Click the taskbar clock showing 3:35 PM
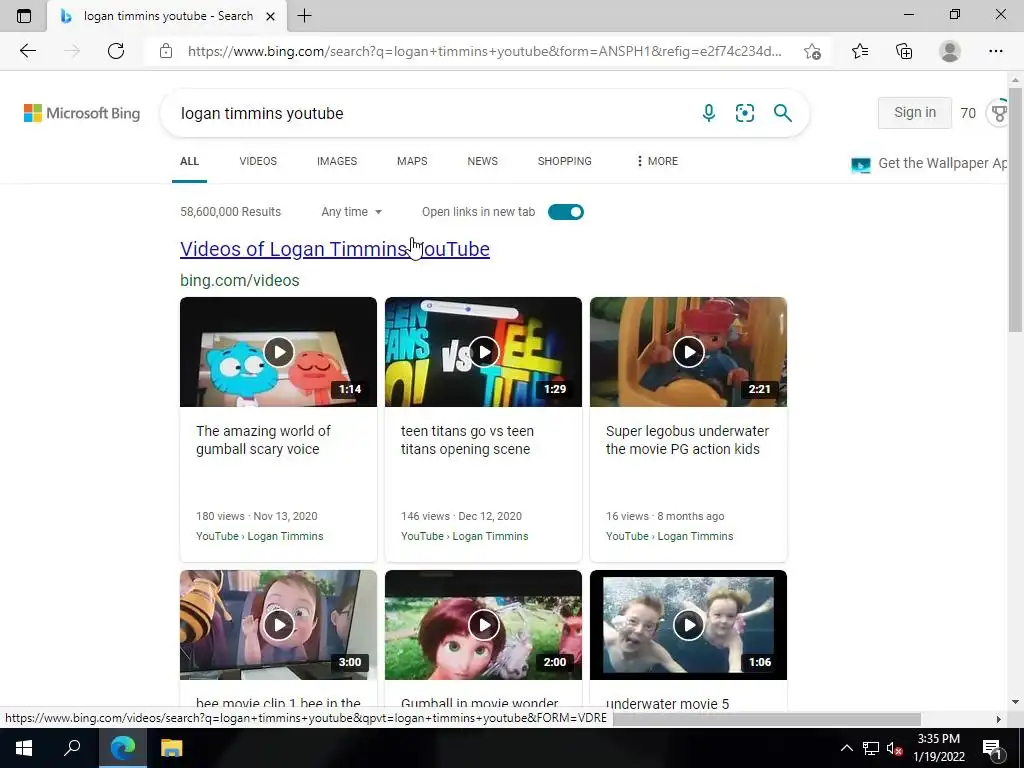Screen dimensions: 1024x768 tap(938, 748)
